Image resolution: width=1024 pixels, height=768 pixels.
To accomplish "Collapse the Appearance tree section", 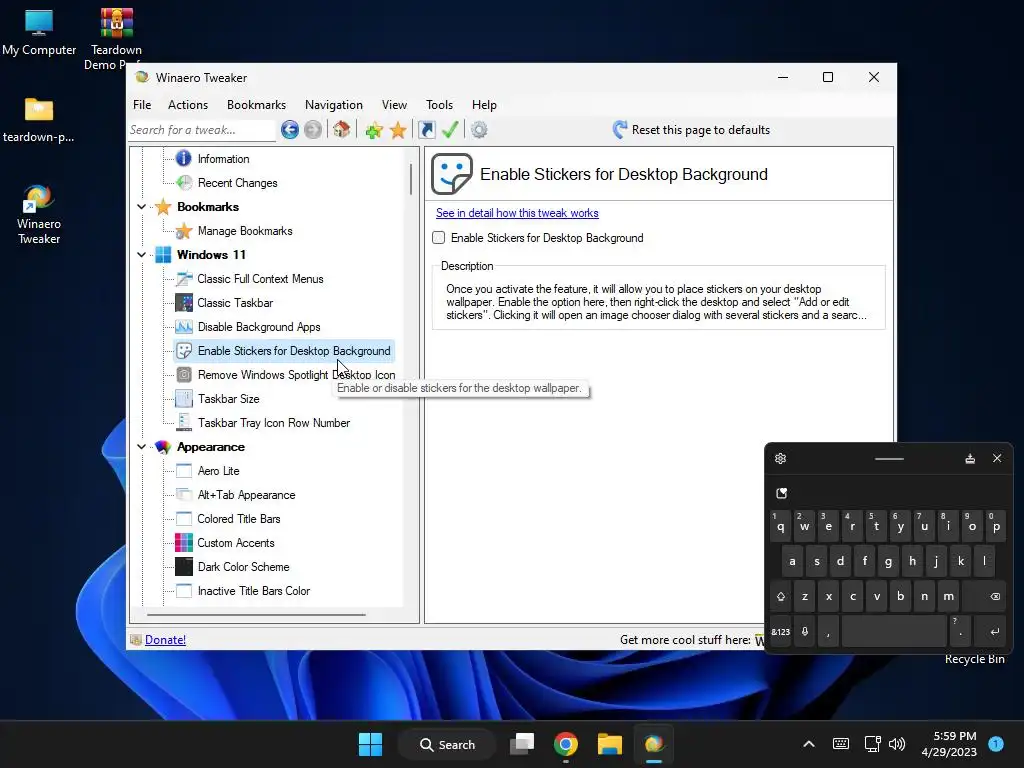I will pyautogui.click(x=142, y=447).
